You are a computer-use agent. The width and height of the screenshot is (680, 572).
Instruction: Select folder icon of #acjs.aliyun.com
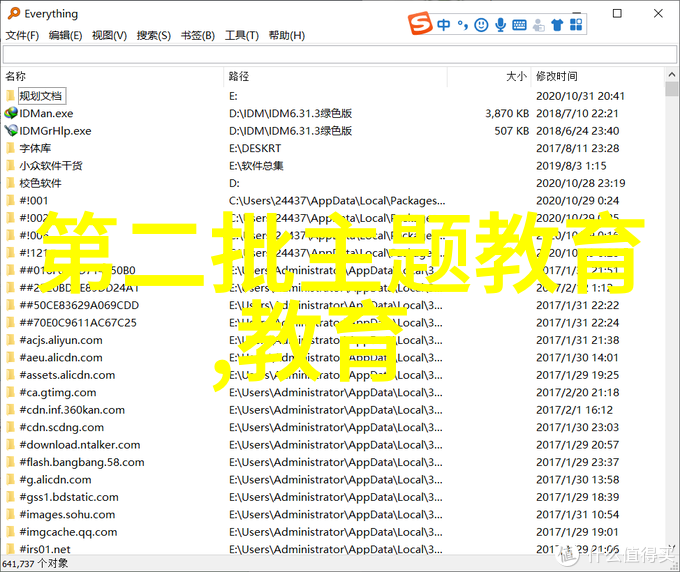coord(11,340)
